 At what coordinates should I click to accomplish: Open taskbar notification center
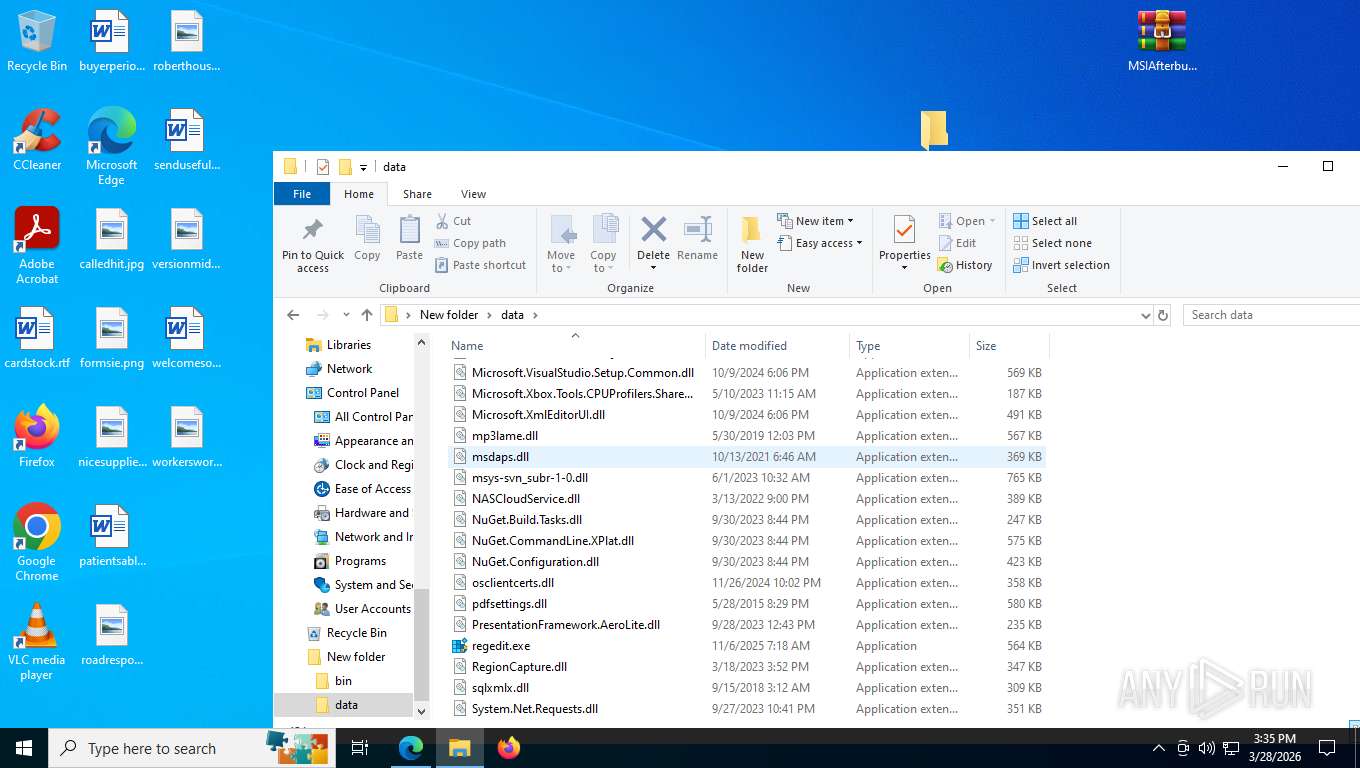1327,748
